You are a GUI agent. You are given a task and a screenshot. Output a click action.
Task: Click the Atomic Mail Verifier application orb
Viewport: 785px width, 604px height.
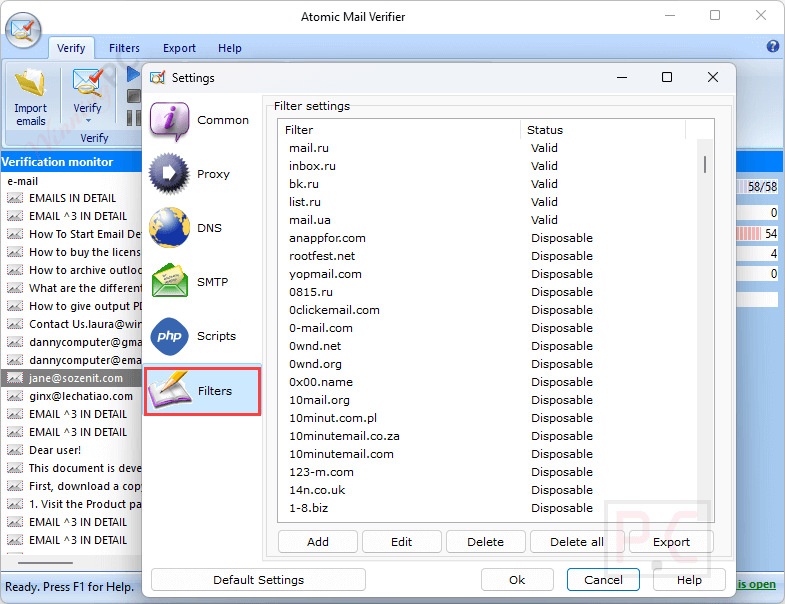coord(23,30)
